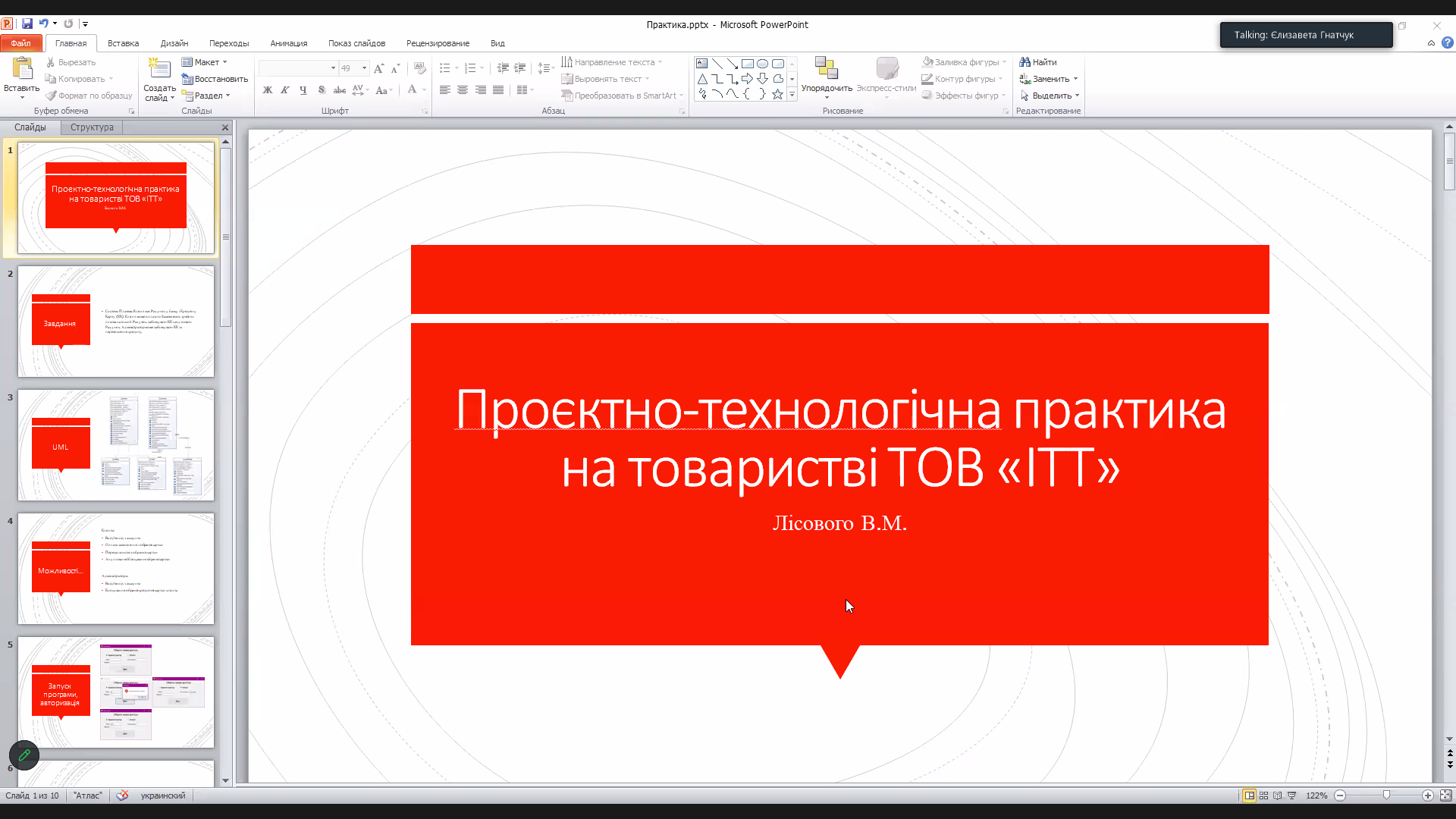Toggle center text alignment
1456x819 pixels.
click(463, 90)
